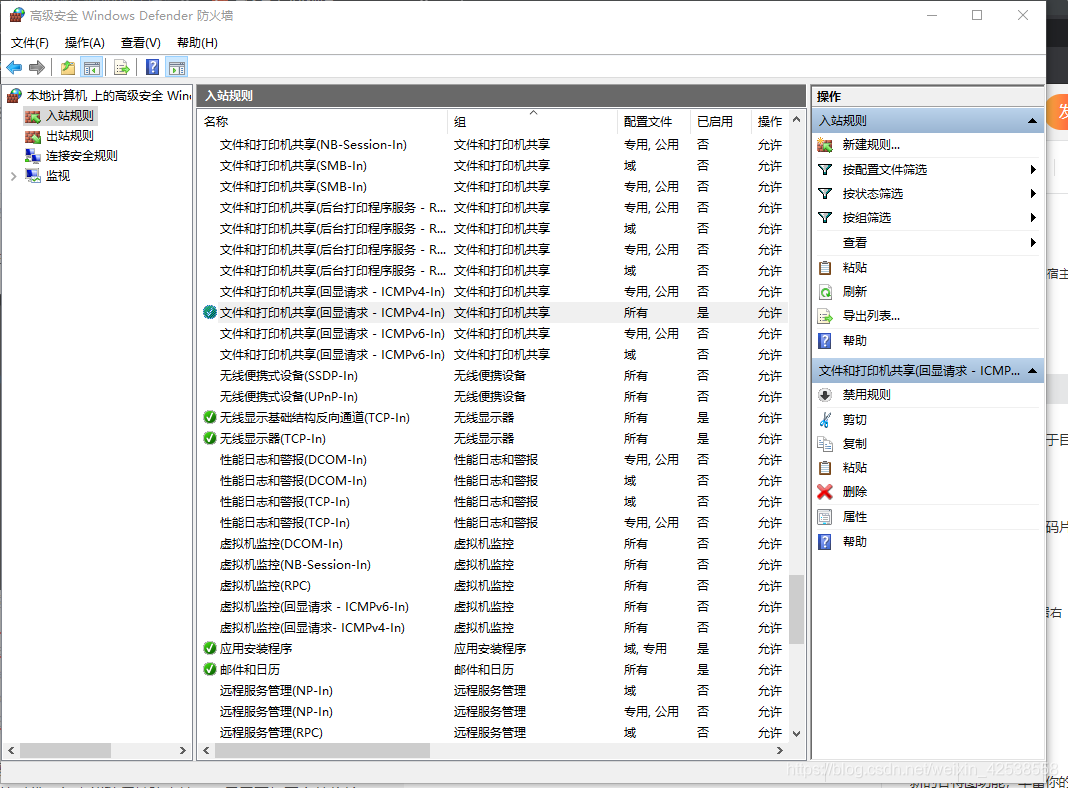Select 入站规则 in the left tree
The image size is (1068, 788).
click(69, 116)
